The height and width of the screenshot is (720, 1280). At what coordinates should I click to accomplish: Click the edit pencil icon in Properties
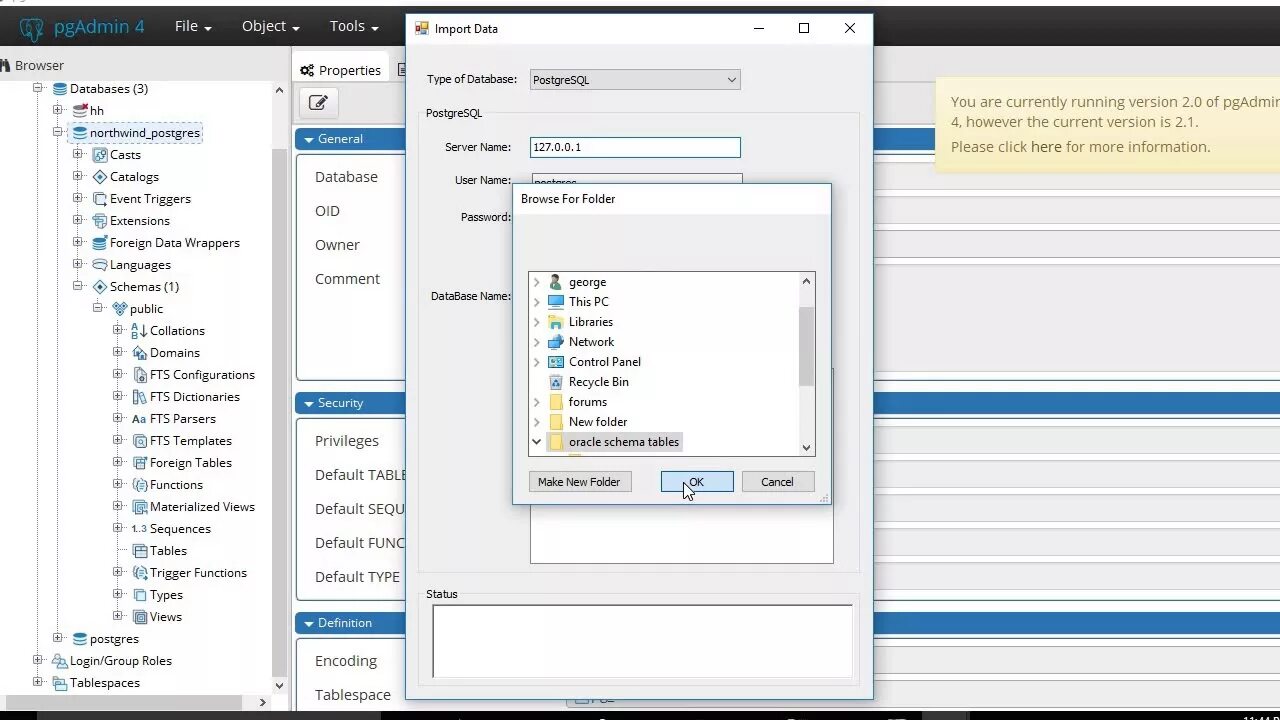coord(318,102)
